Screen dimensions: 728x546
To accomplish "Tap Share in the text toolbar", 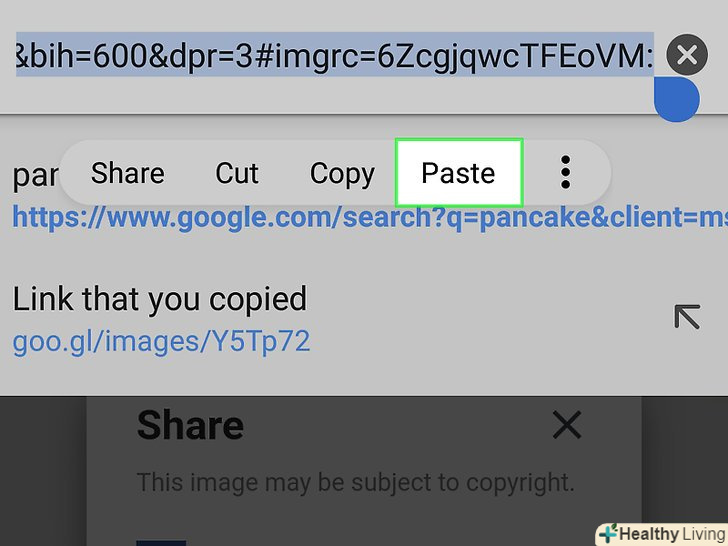I will 128,173.
